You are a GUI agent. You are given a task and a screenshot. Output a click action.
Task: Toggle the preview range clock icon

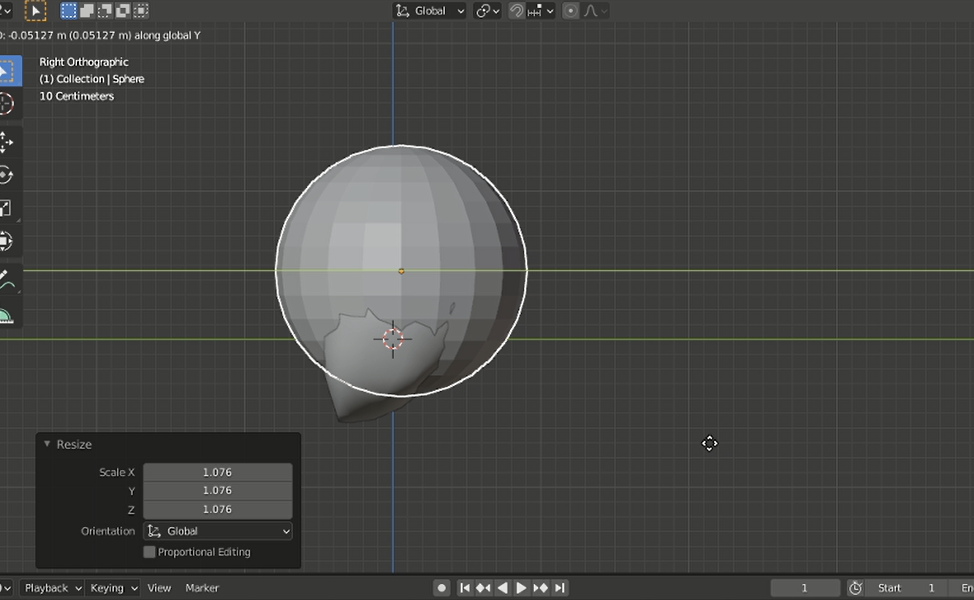point(855,588)
